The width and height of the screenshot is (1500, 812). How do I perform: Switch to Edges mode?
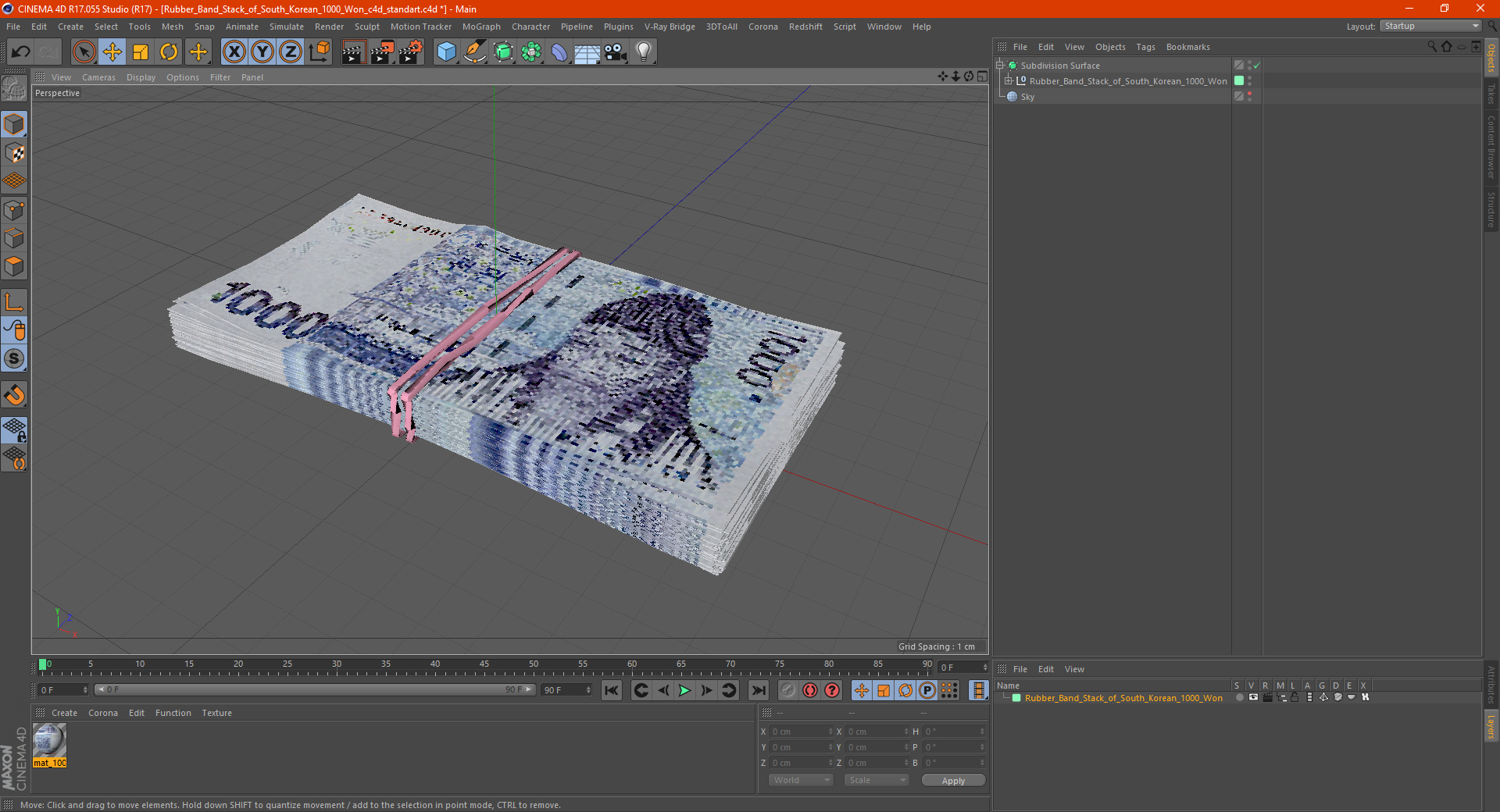click(14, 238)
